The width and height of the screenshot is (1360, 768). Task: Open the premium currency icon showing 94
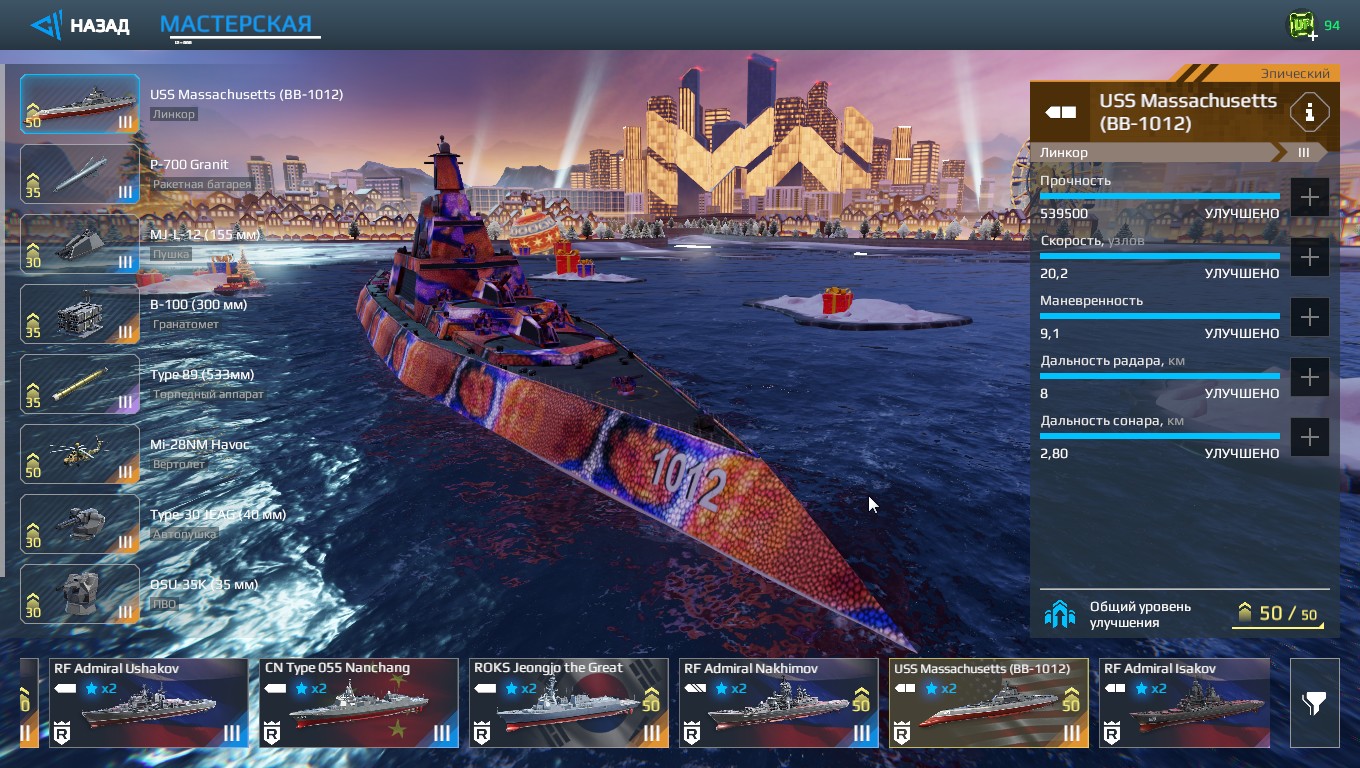point(1301,25)
